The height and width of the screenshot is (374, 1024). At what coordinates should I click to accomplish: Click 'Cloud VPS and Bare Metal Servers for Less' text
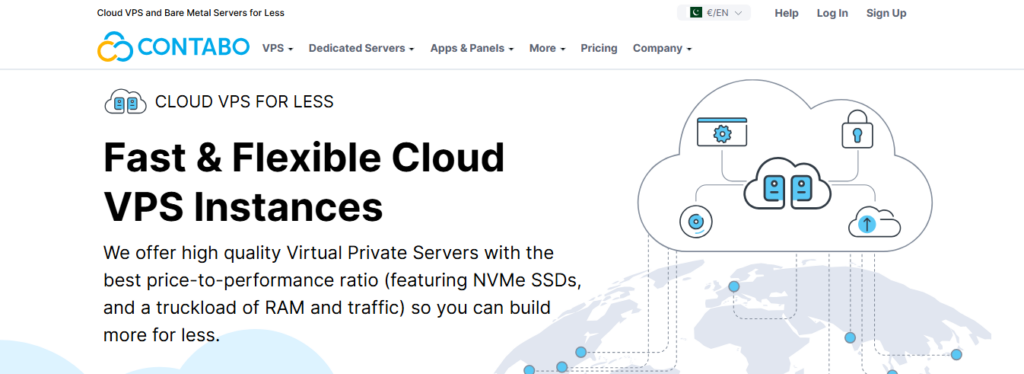pos(191,13)
